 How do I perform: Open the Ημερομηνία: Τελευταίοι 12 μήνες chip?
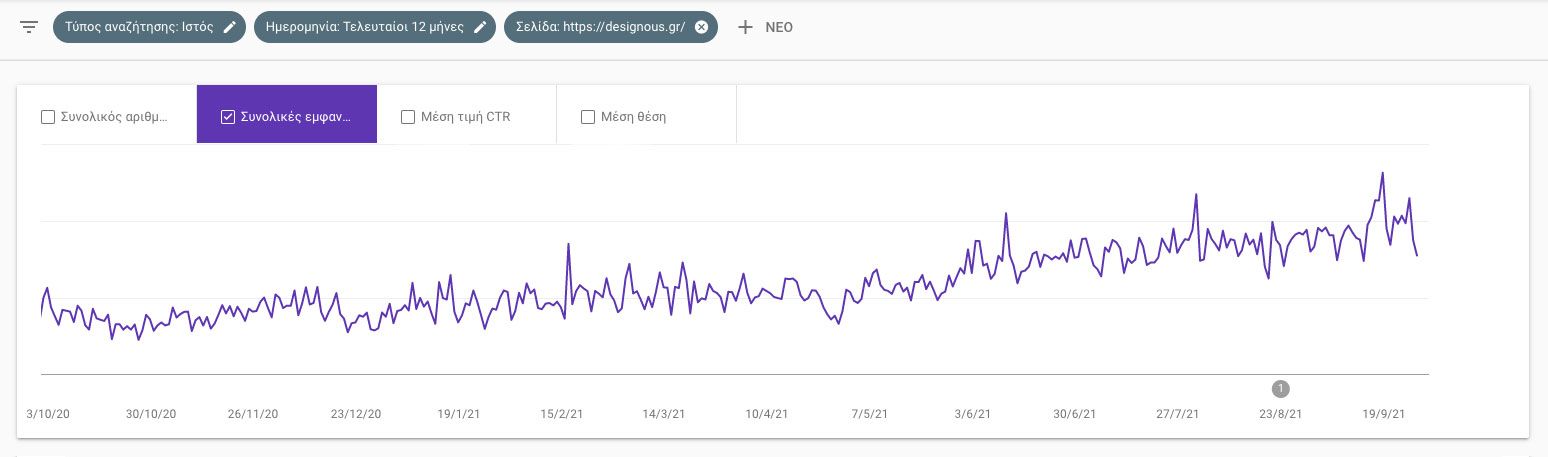(362, 27)
